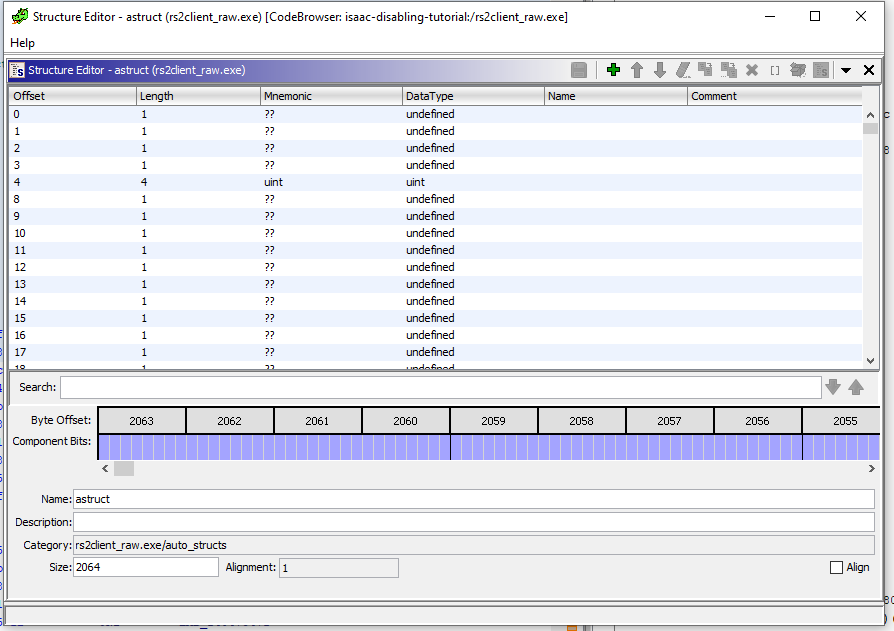Click the uint DataType cell
This screenshot has width=894, height=631.
pos(473,182)
